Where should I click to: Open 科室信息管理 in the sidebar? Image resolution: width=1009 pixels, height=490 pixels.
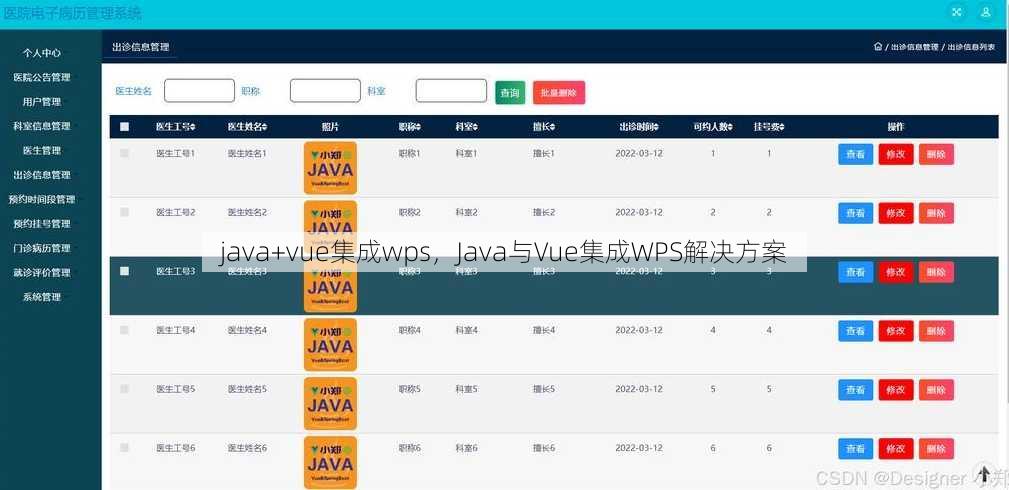pyautogui.click(x=42, y=126)
